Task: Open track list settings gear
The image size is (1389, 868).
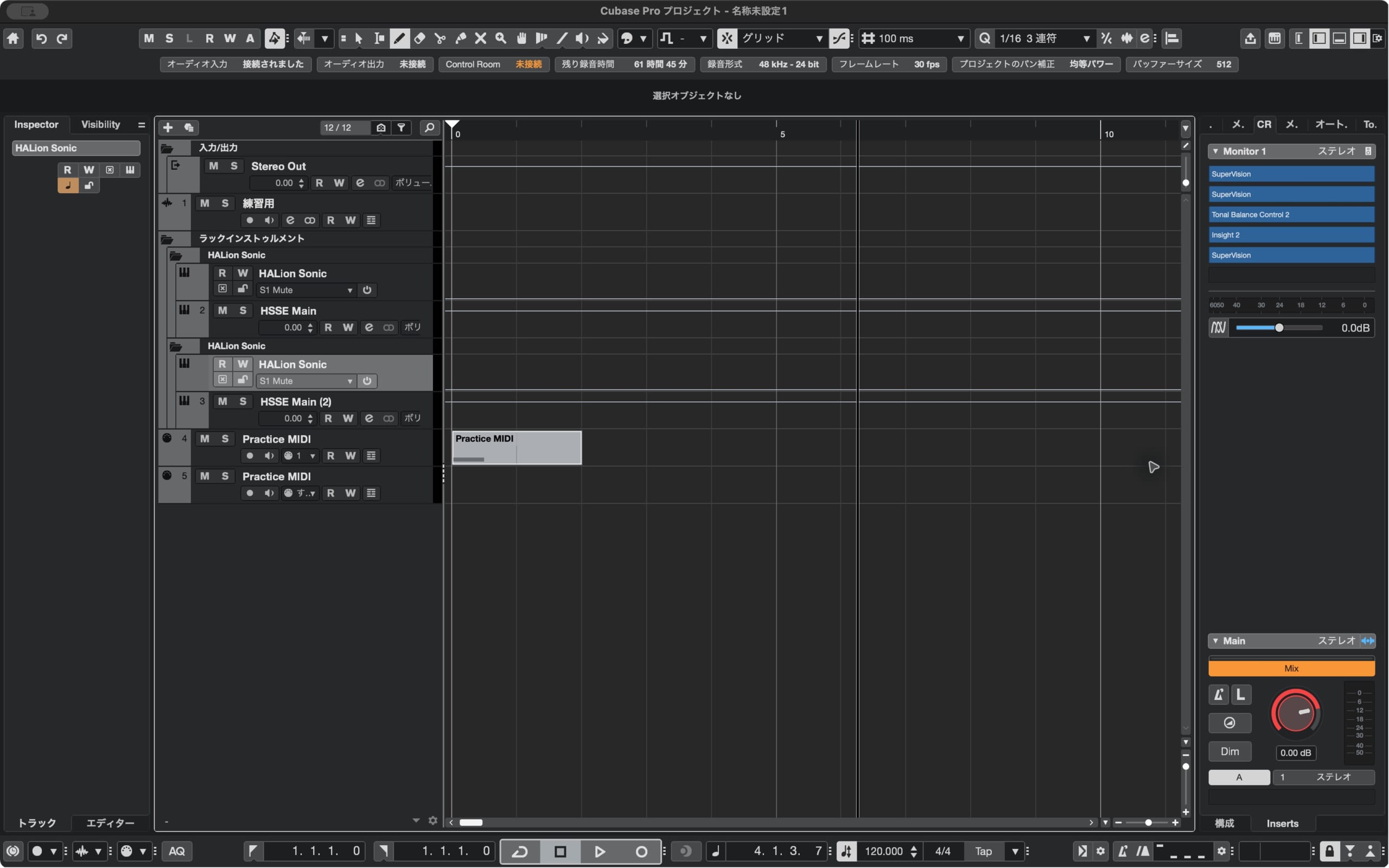Action: pos(433,821)
